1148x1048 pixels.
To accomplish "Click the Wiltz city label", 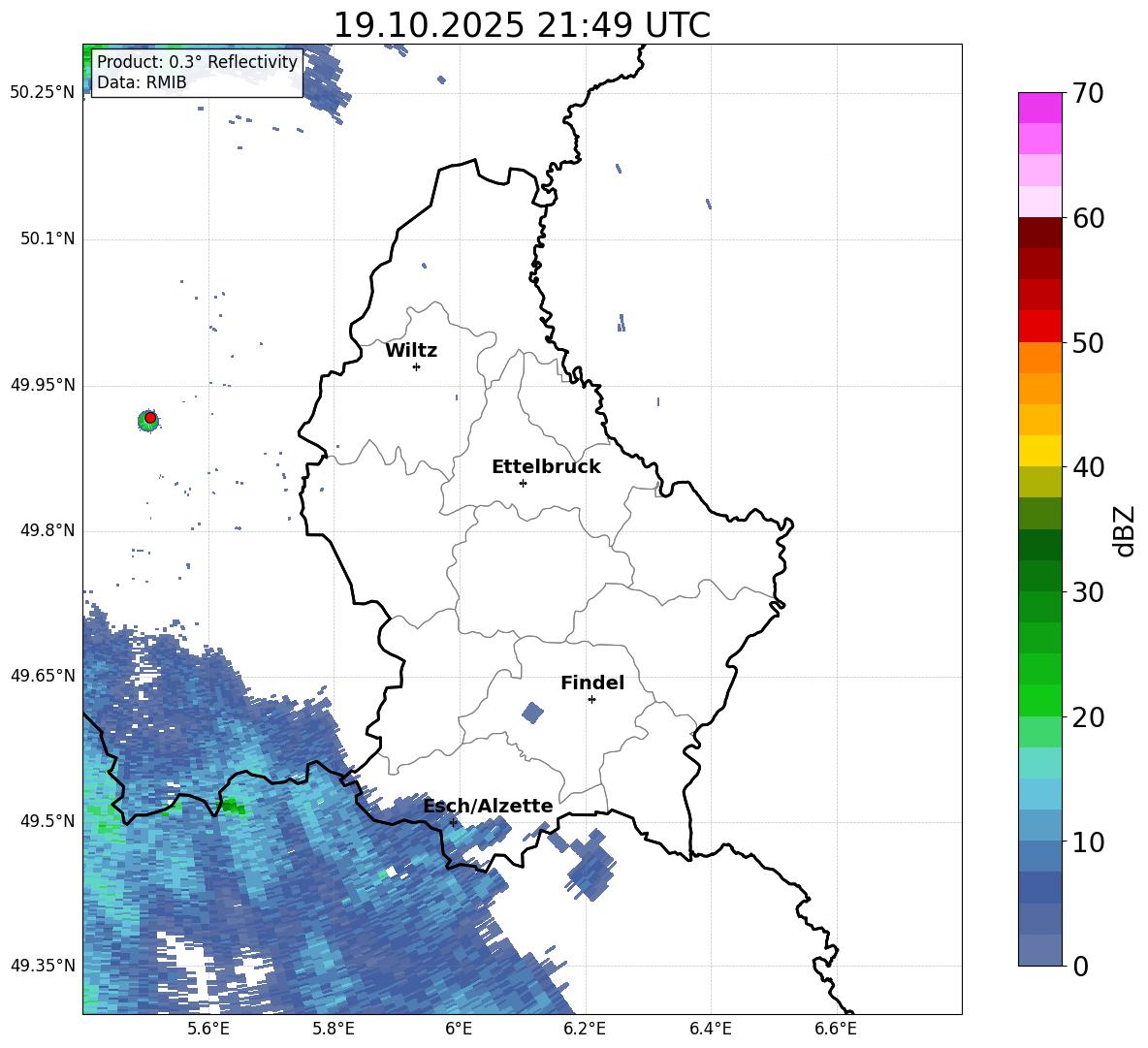I will [411, 351].
